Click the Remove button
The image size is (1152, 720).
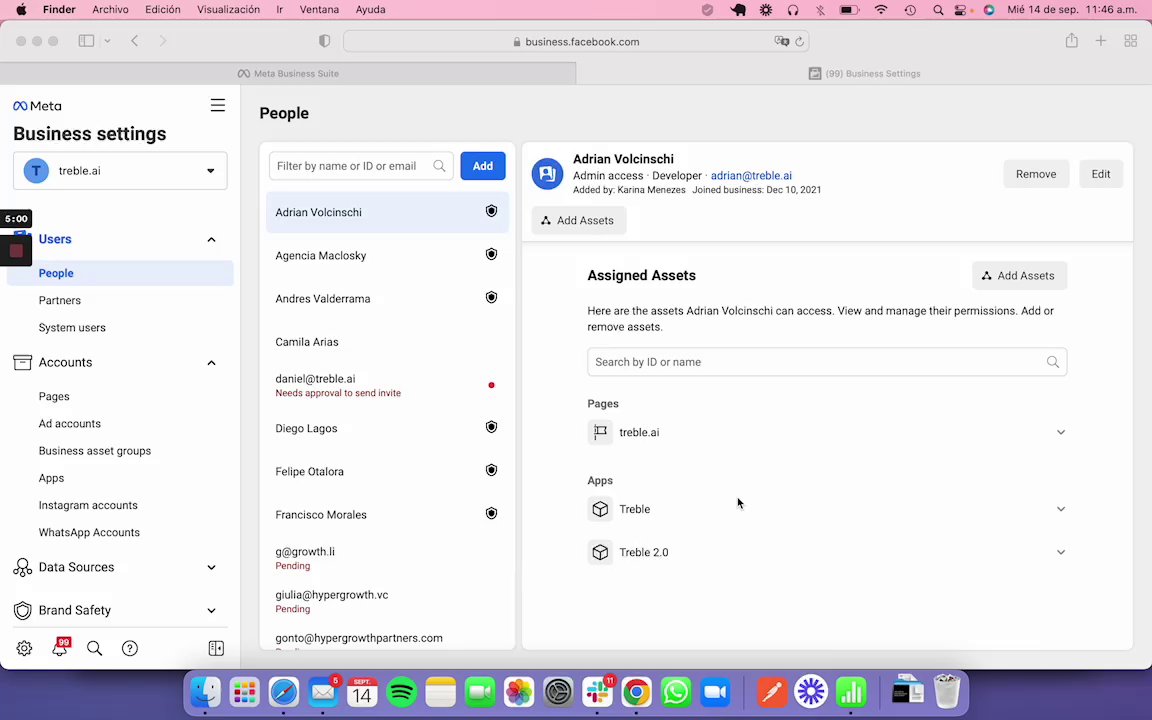[x=1036, y=174]
